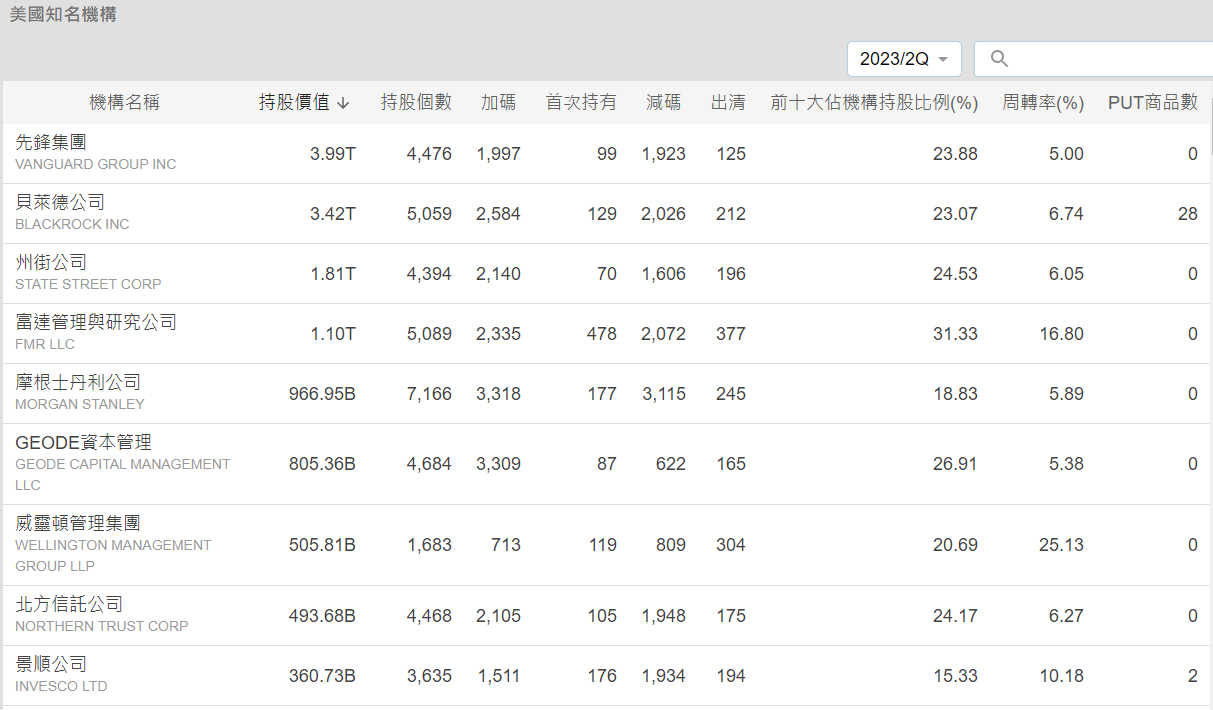Open the 2023/2Q quarter dropdown
Viewport: 1213px width, 710px height.
(x=903, y=59)
